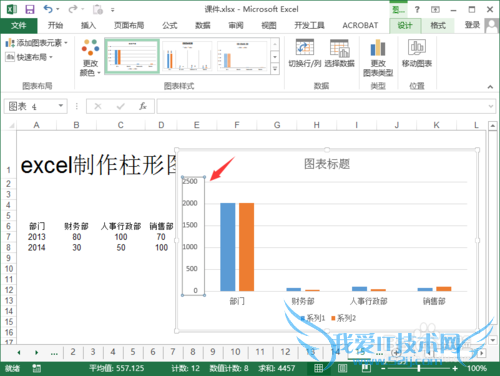Zoom out with the minus button
The height and width of the screenshot is (376, 500).
(383, 368)
